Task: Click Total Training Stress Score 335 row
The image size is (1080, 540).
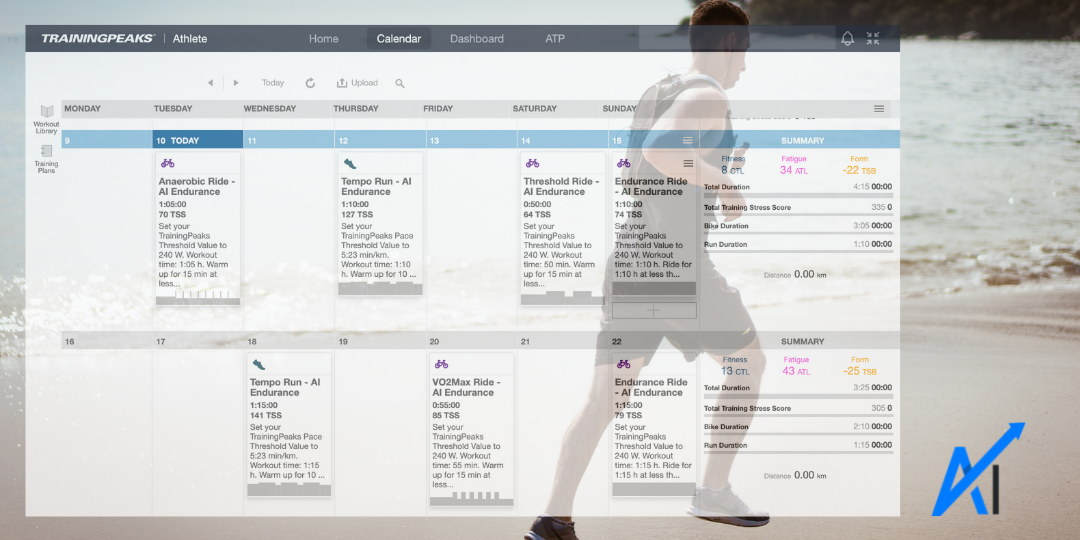Action: pos(798,209)
